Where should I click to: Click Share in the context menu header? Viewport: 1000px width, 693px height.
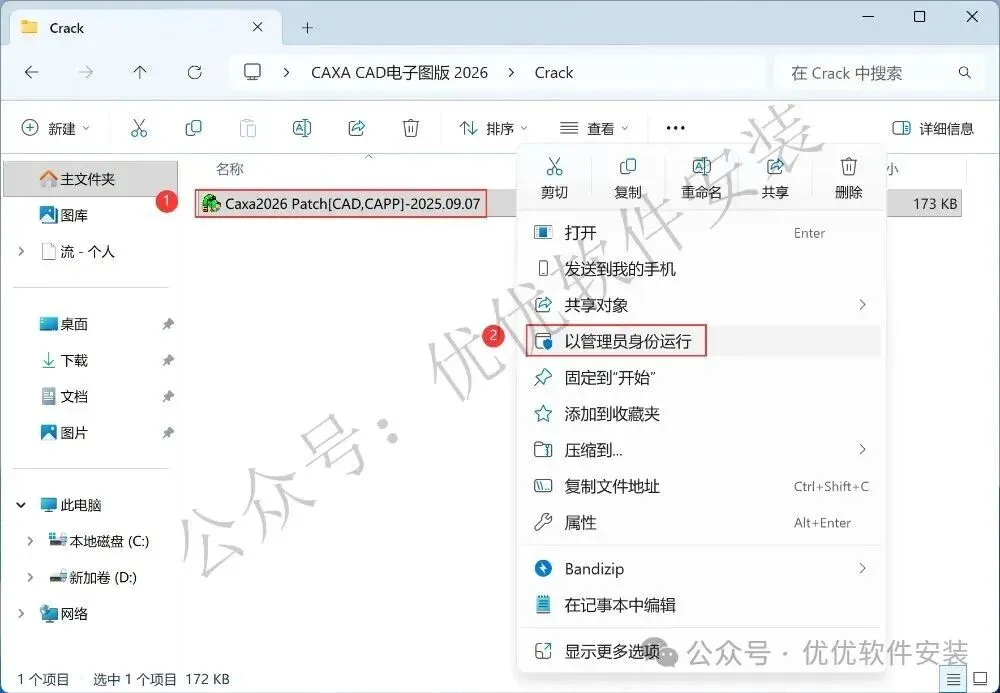point(775,178)
